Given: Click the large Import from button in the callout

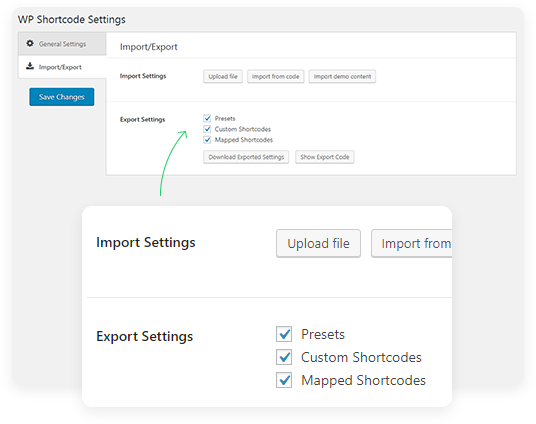Looking at the screenshot, I should (412, 243).
